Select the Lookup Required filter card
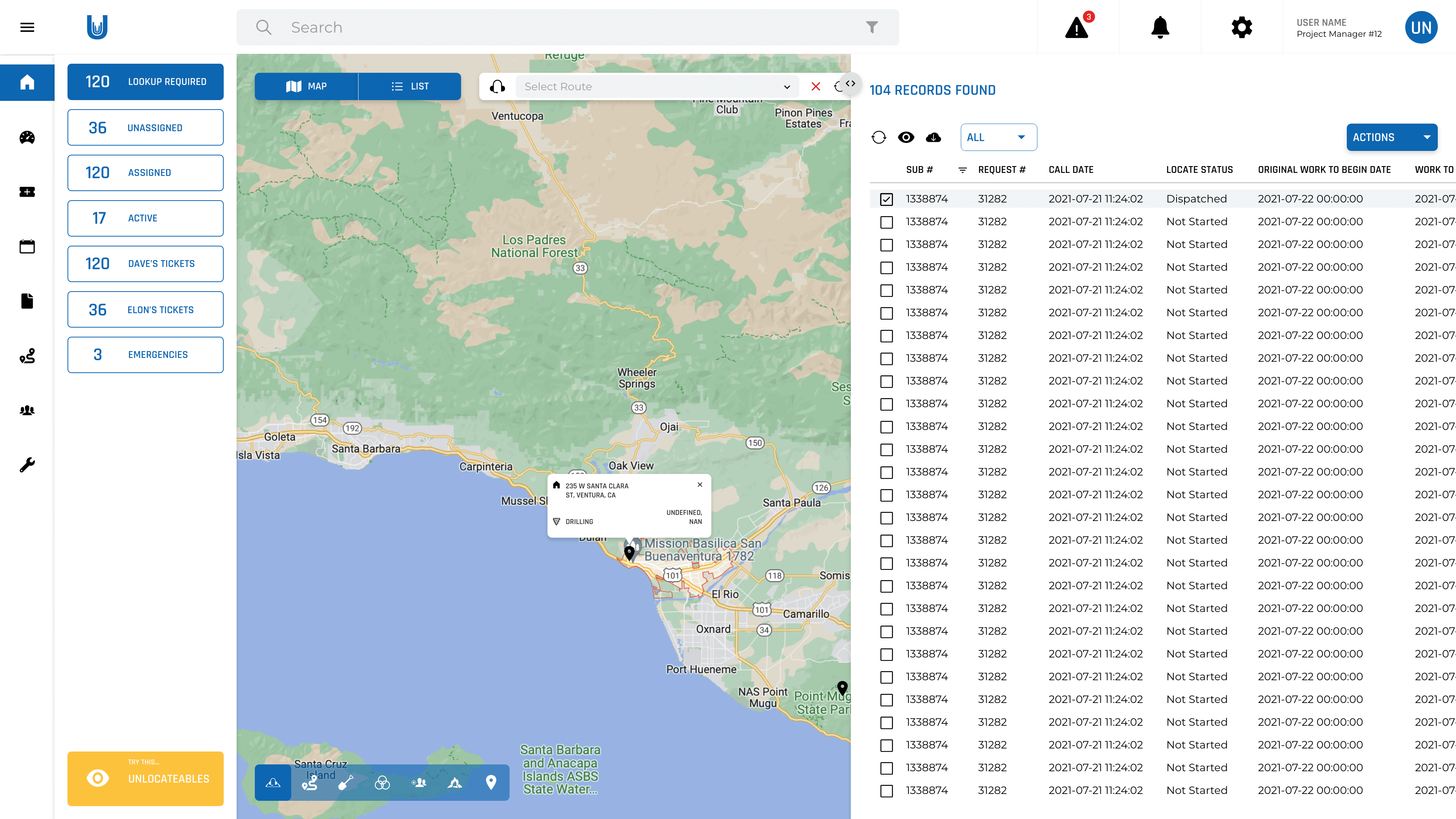Viewport: 1456px width, 819px height. (x=145, y=82)
